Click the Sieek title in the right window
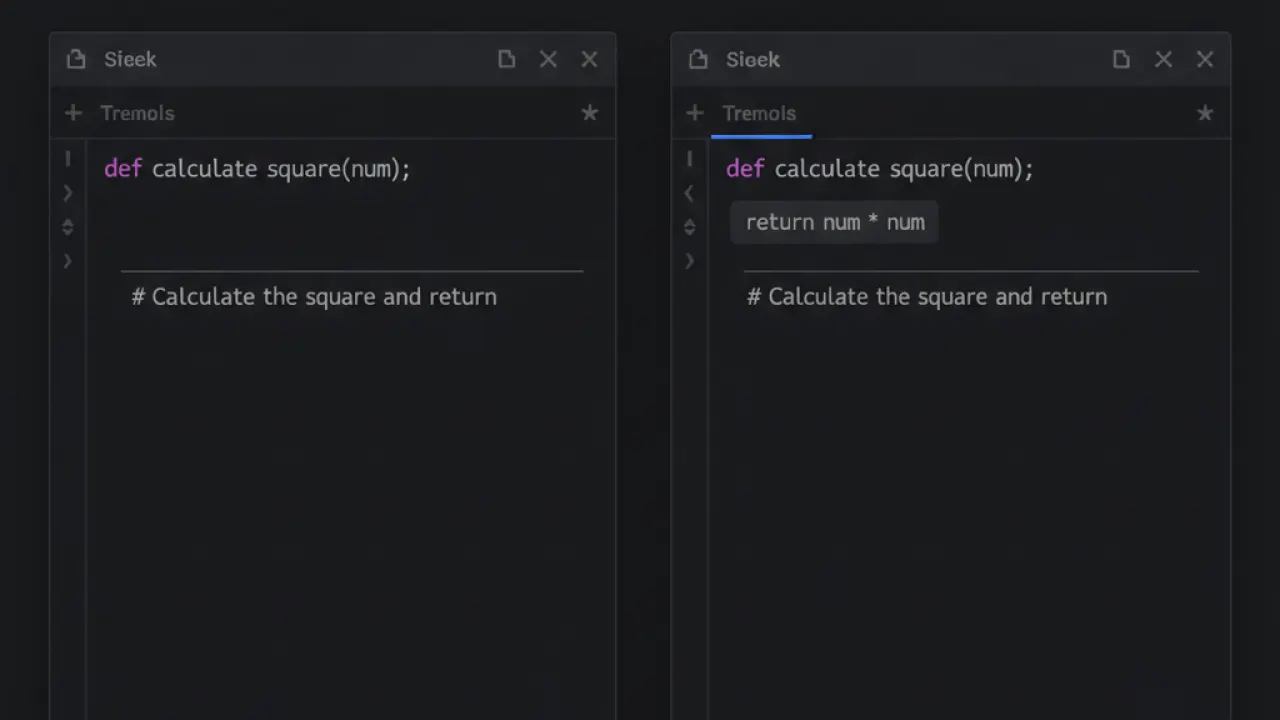Screen dimensions: 1280x720 click(753, 59)
